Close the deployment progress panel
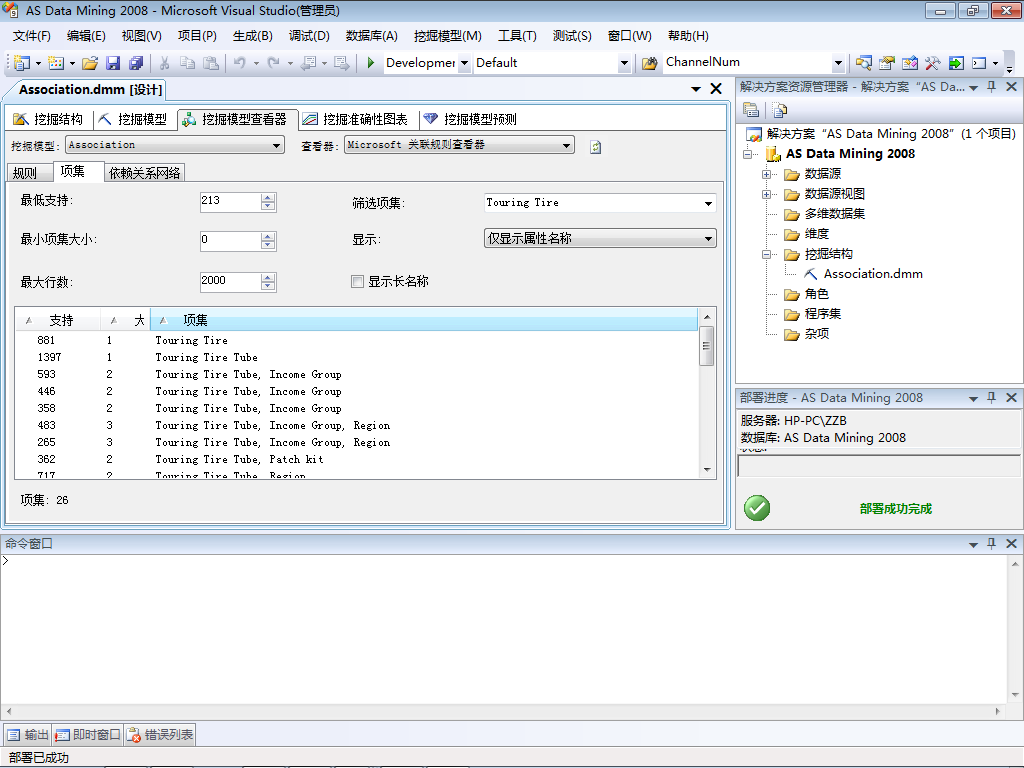This screenshot has width=1024, height=768. pyautogui.click(x=1011, y=397)
